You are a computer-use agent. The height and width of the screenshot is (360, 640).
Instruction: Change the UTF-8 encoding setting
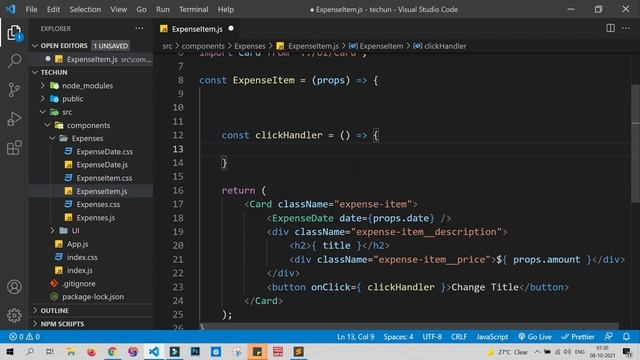point(432,337)
